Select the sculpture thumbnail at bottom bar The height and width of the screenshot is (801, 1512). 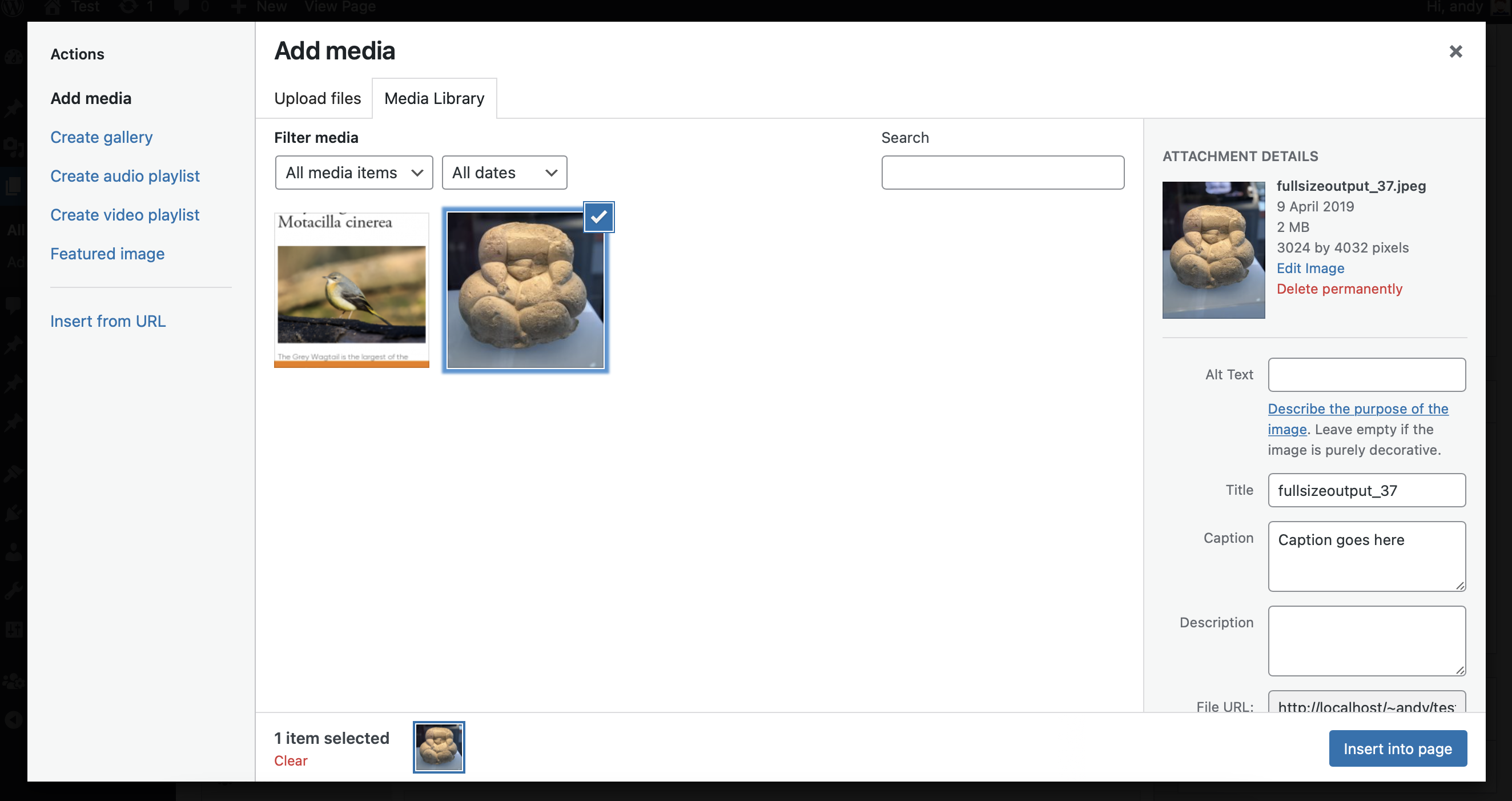point(439,747)
